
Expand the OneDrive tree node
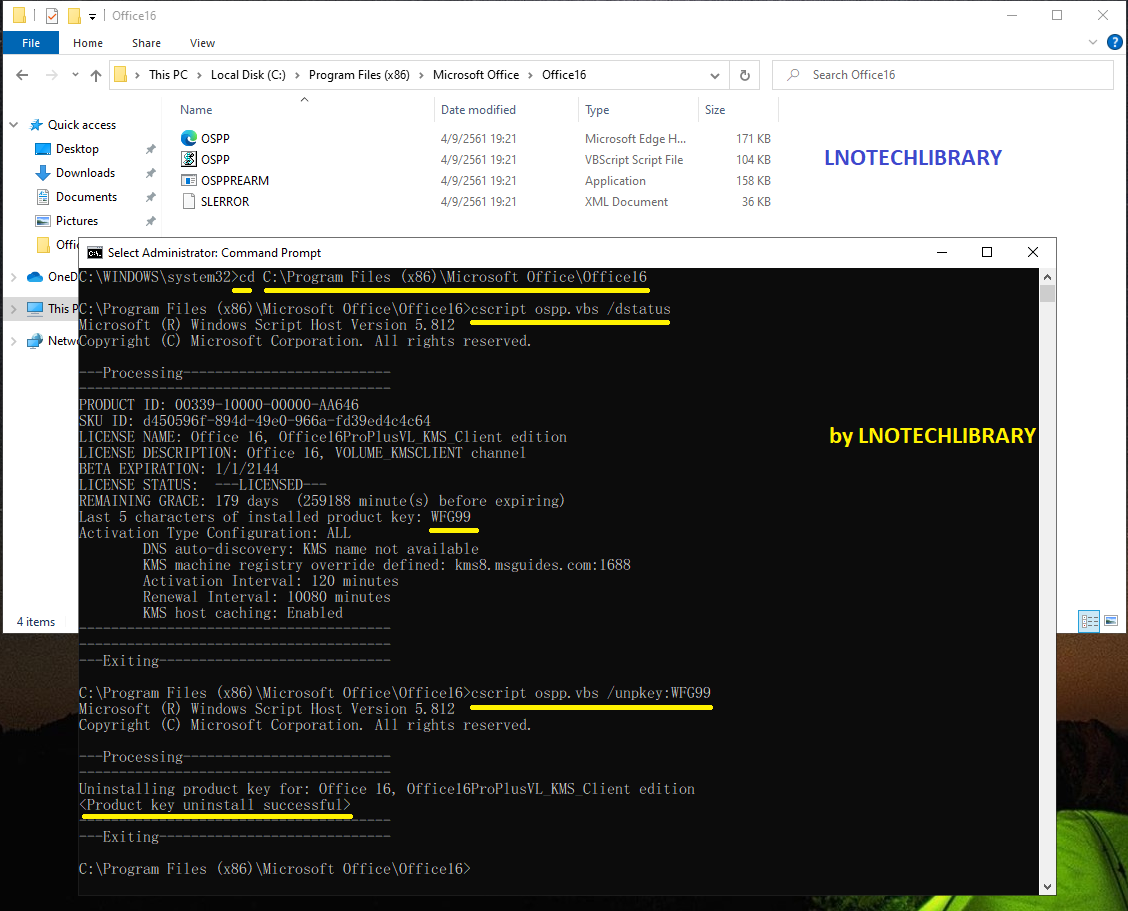[x=14, y=277]
